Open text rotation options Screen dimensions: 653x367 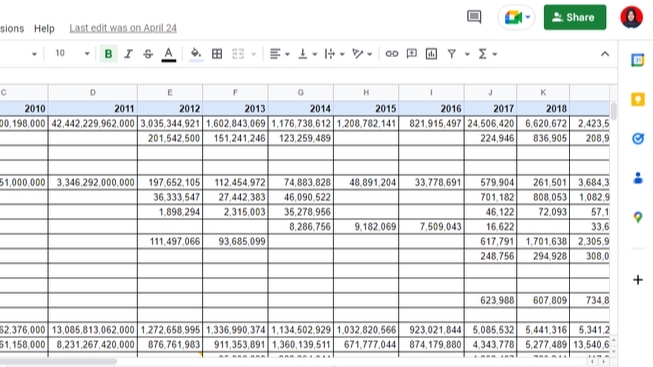(x=361, y=54)
